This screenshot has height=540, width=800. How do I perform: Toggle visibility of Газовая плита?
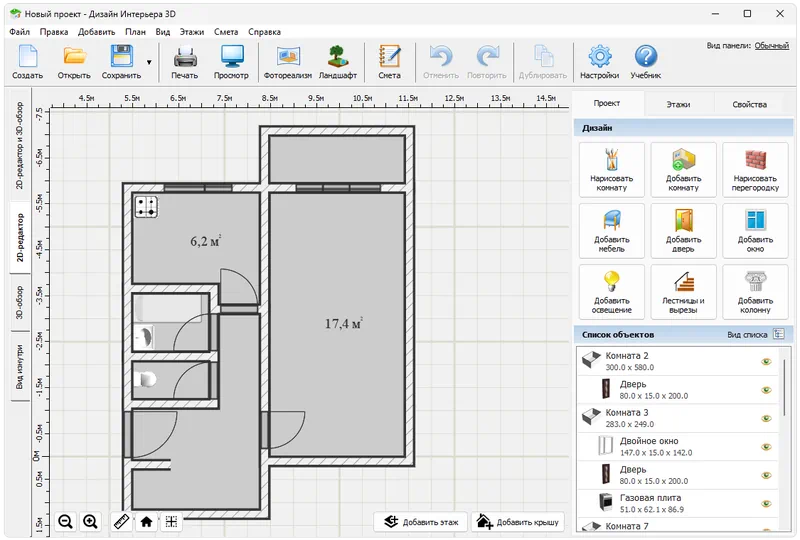[x=766, y=504]
